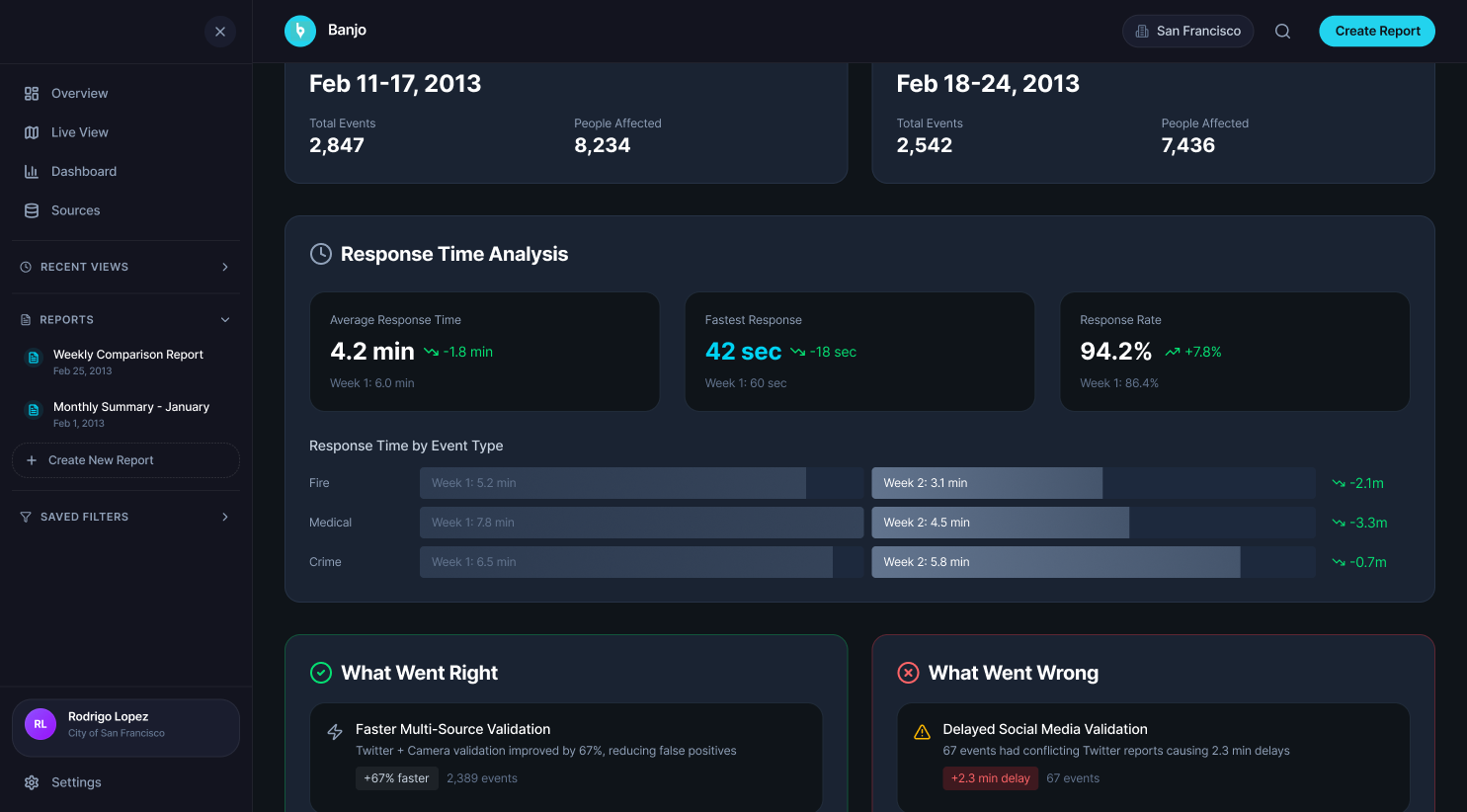Navigate to the Dashboard page
The height and width of the screenshot is (812, 1467).
[x=83, y=172]
